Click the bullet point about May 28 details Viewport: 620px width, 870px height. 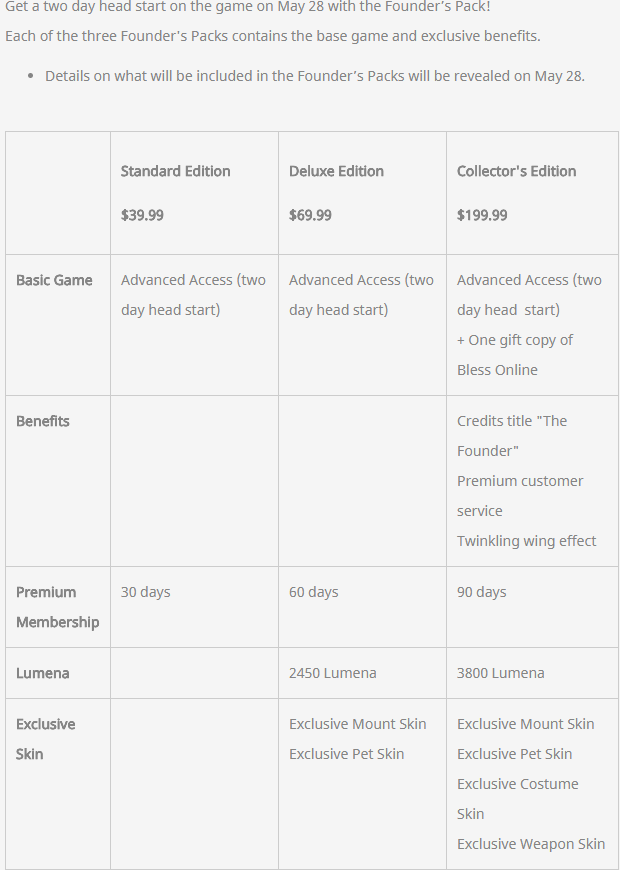pyautogui.click(x=315, y=76)
